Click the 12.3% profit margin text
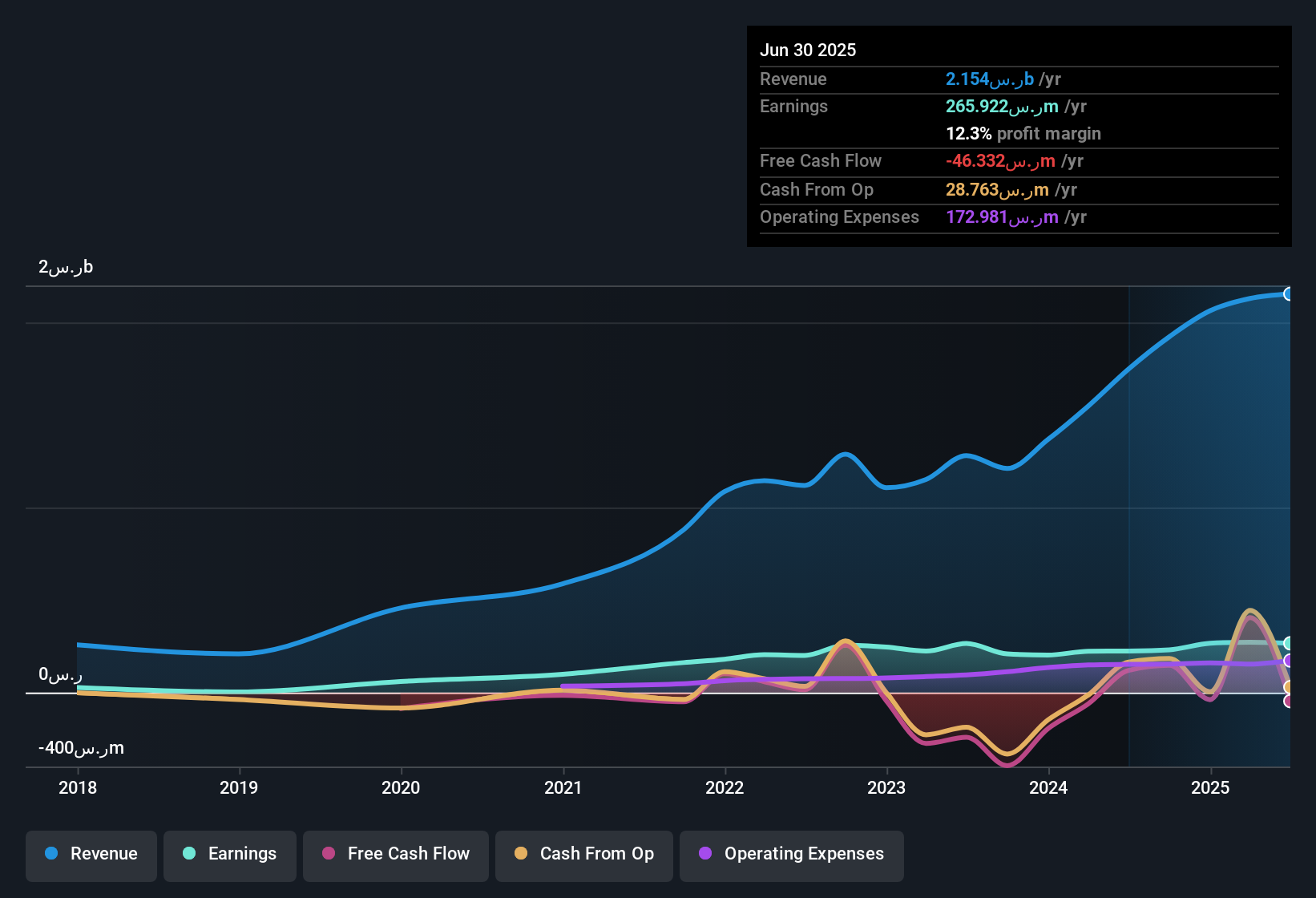The height and width of the screenshot is (898, 1316). click(1023, 133)
